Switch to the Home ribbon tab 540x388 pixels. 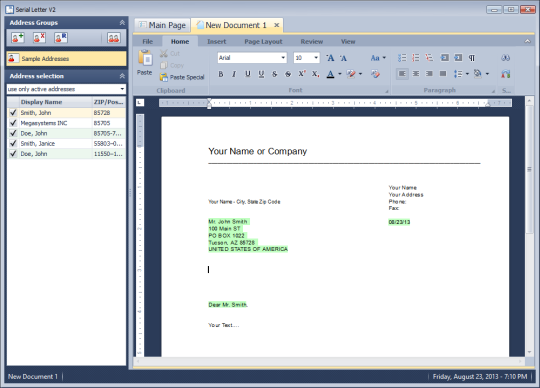tap(180, 42)
